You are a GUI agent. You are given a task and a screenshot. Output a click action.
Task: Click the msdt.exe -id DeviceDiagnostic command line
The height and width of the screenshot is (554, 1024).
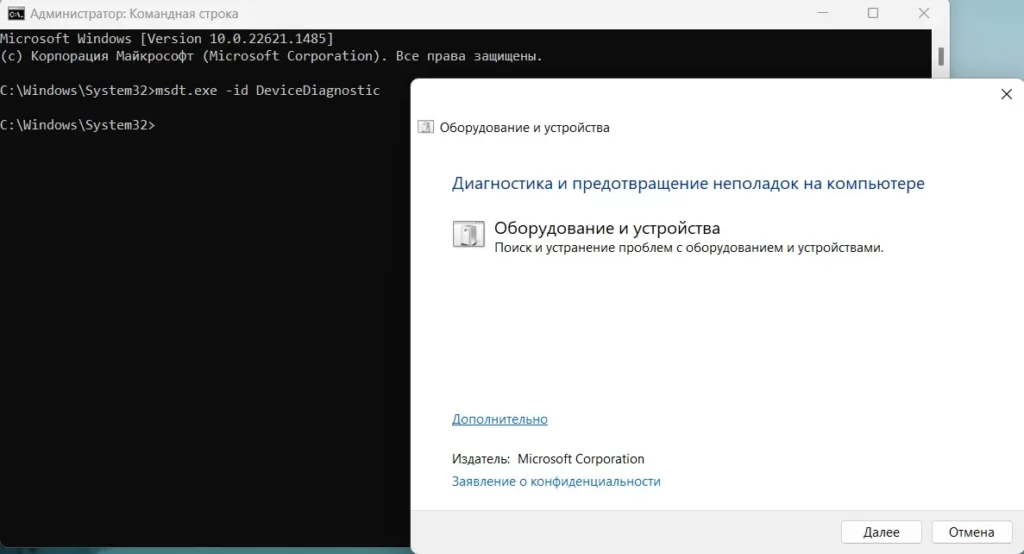pos(190,90)
